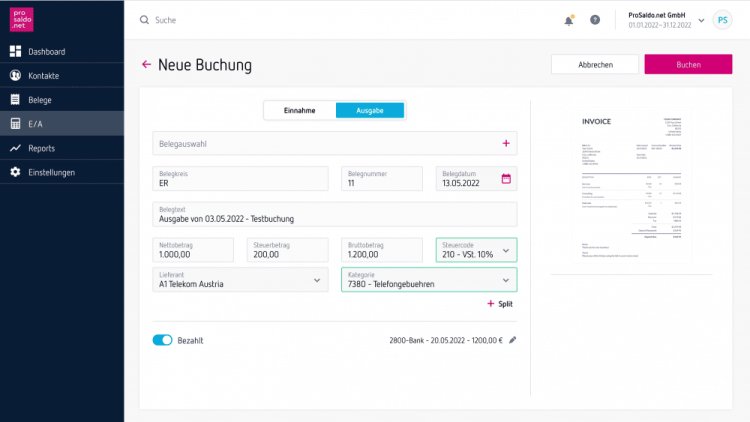Image resolution: width=750 pixels, height=422 pixels.
Task: Open the Belegdatum calendar icon
Action: 506,179
